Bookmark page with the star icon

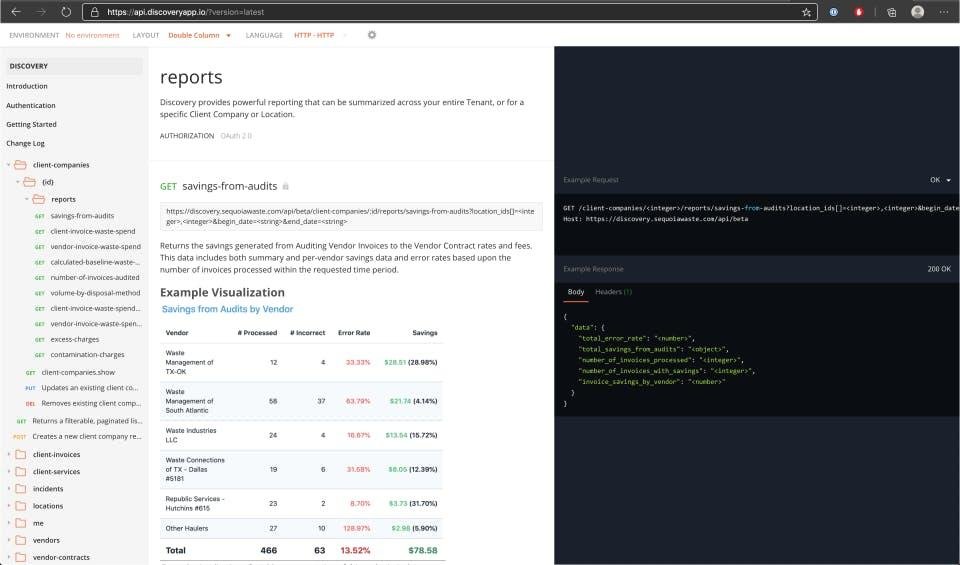pos(806,12)
